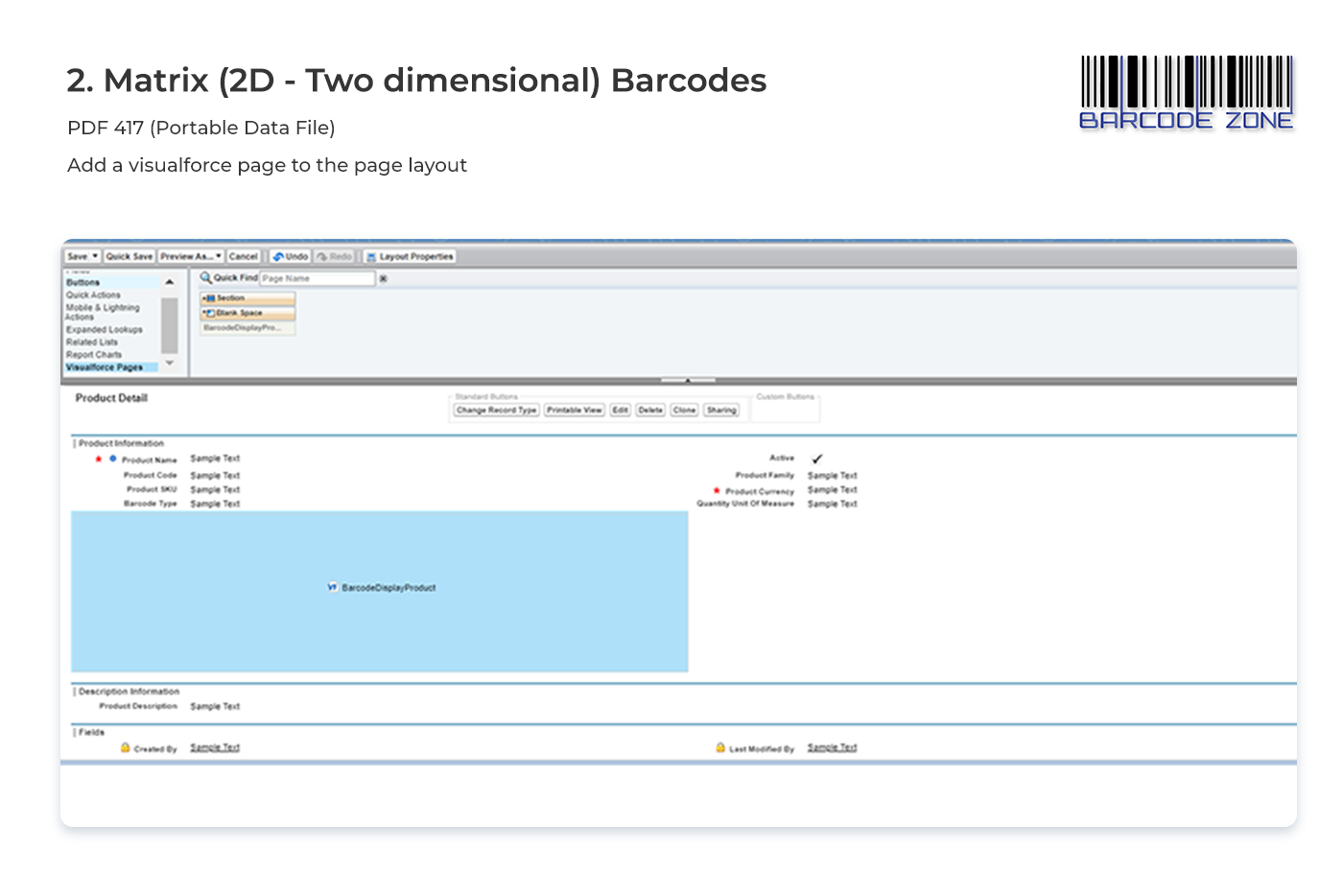Click the Change Record Type button
Screen dimensions: 1343x896
(x=496, y=411)
